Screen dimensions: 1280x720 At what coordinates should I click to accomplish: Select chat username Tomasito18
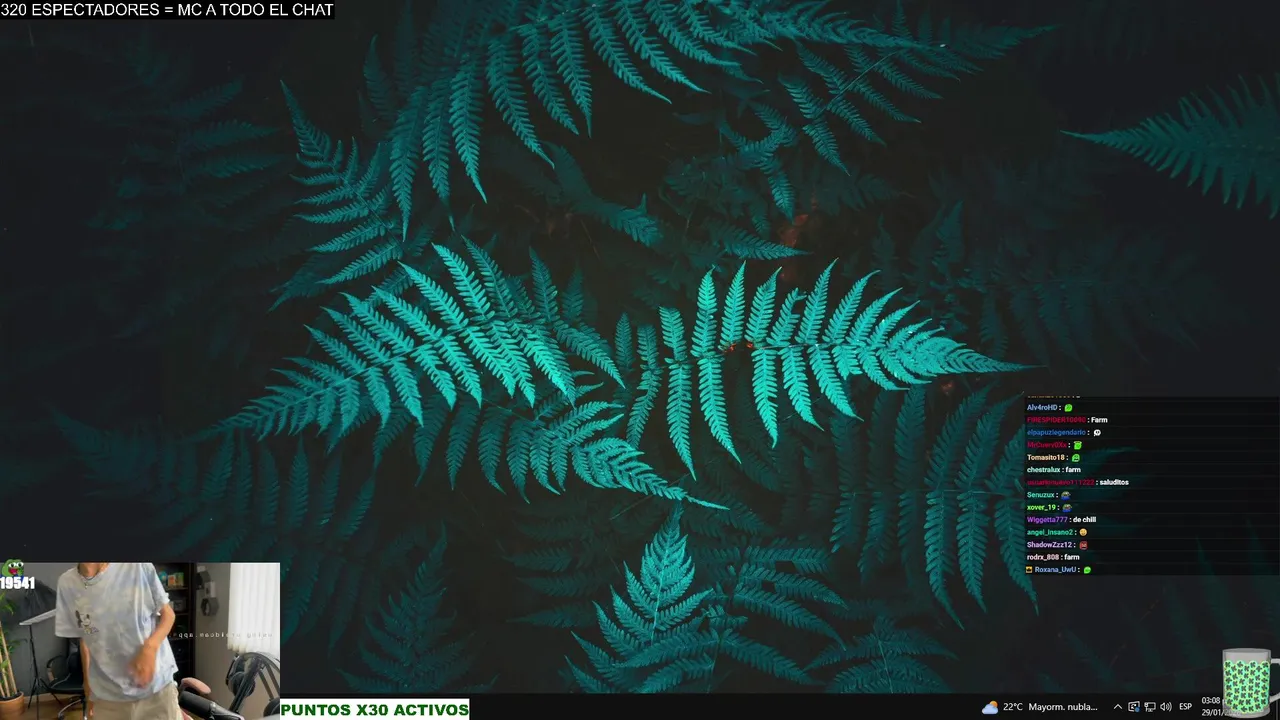1046,457
